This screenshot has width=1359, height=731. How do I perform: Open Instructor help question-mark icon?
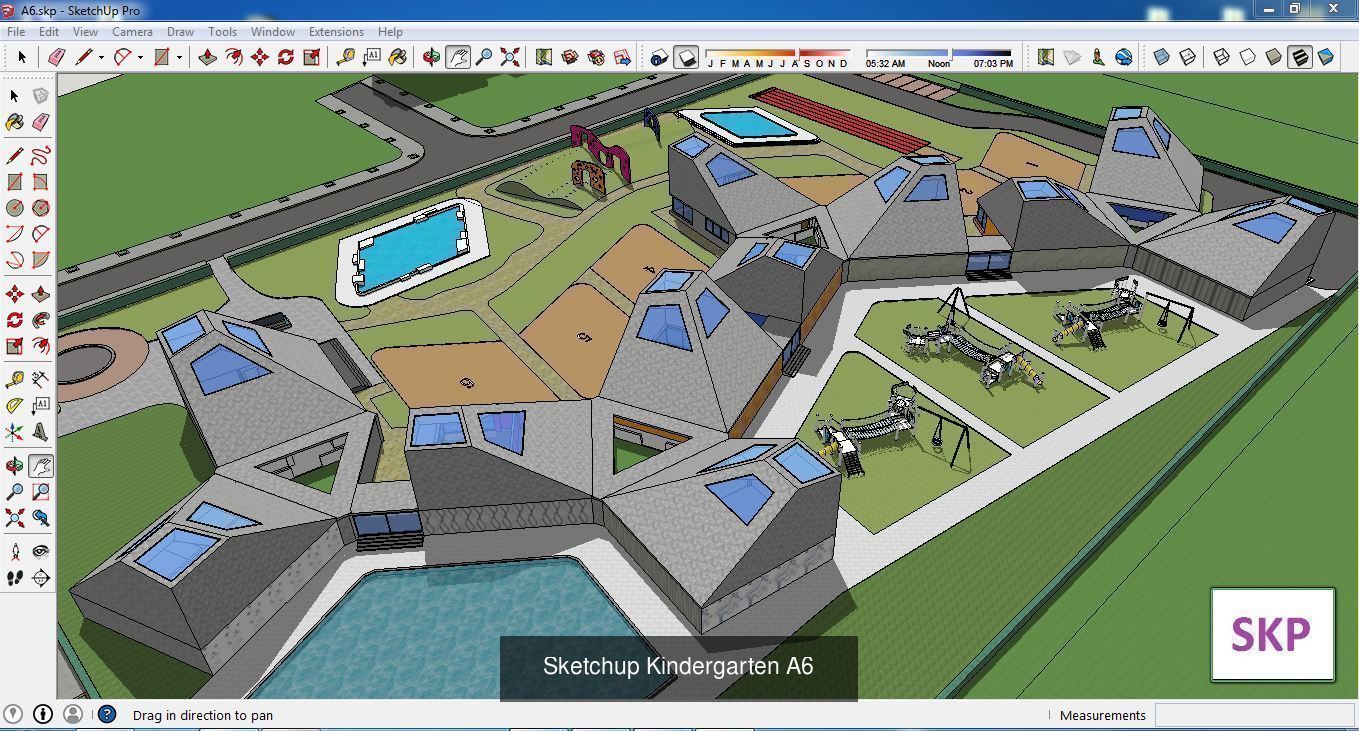coord(107,714)
